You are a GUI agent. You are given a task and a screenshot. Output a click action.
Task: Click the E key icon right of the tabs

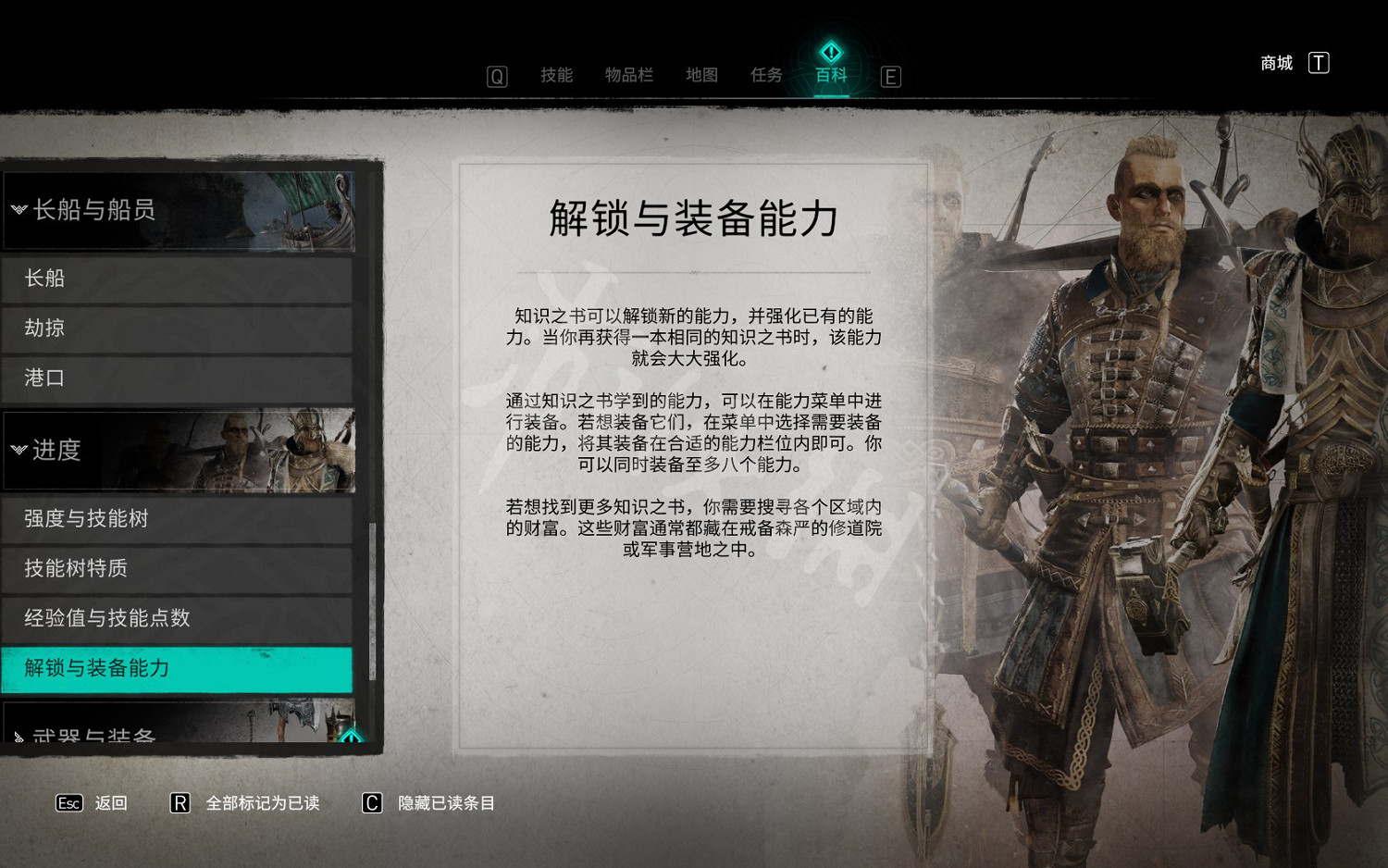(x=890, y=77)
